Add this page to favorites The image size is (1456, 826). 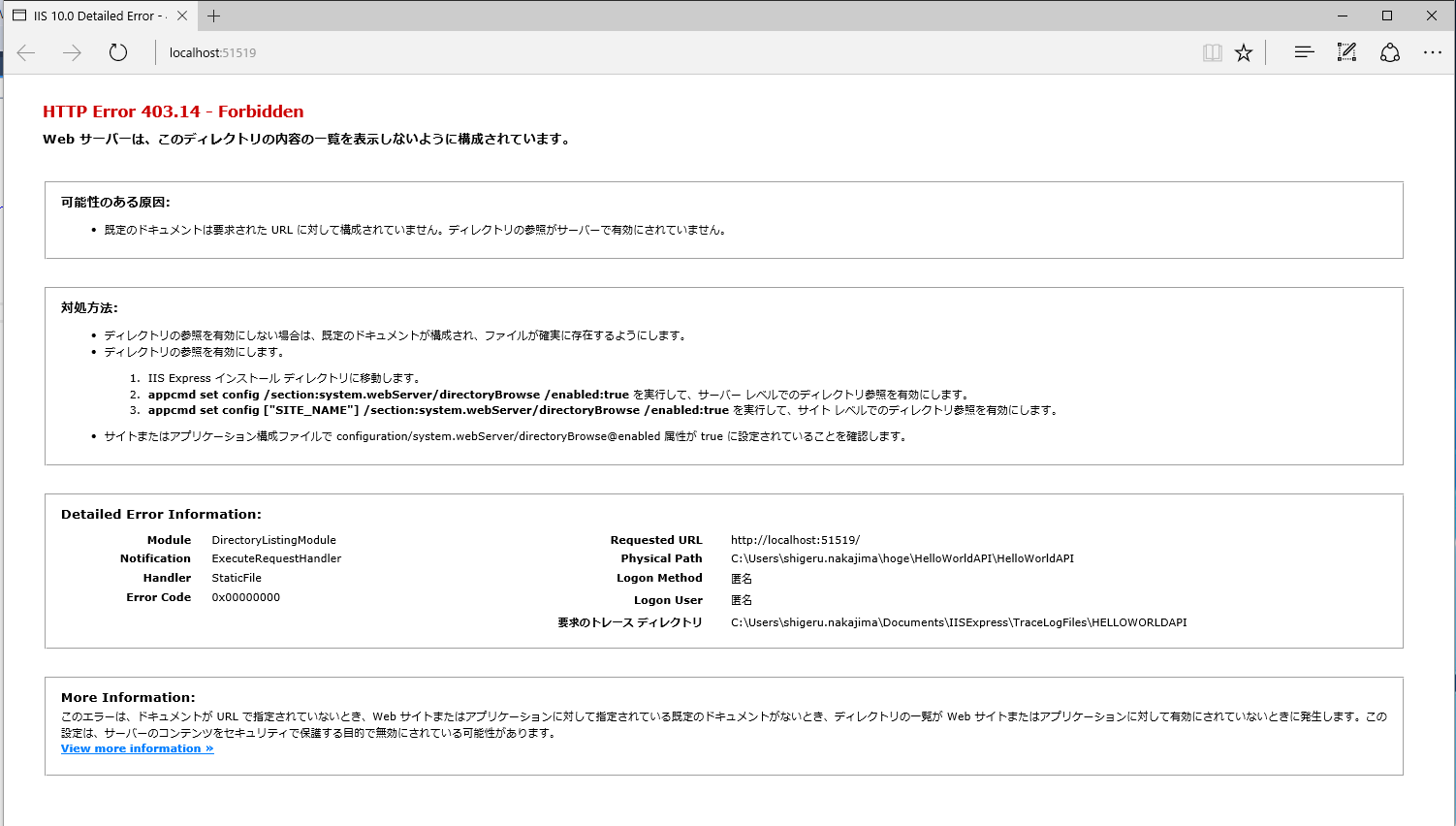(x=1244, y=52)
